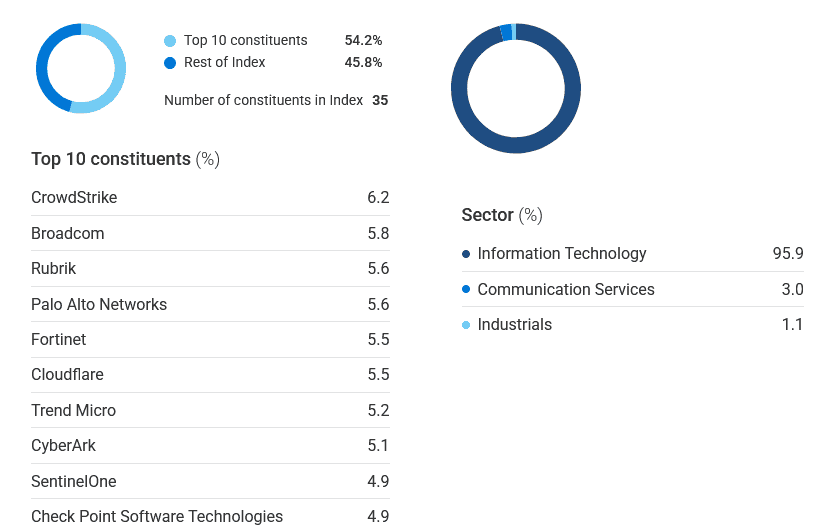The image size is (836, 532).
Task: Select the Broadcom constituent name
Action: 68,234
